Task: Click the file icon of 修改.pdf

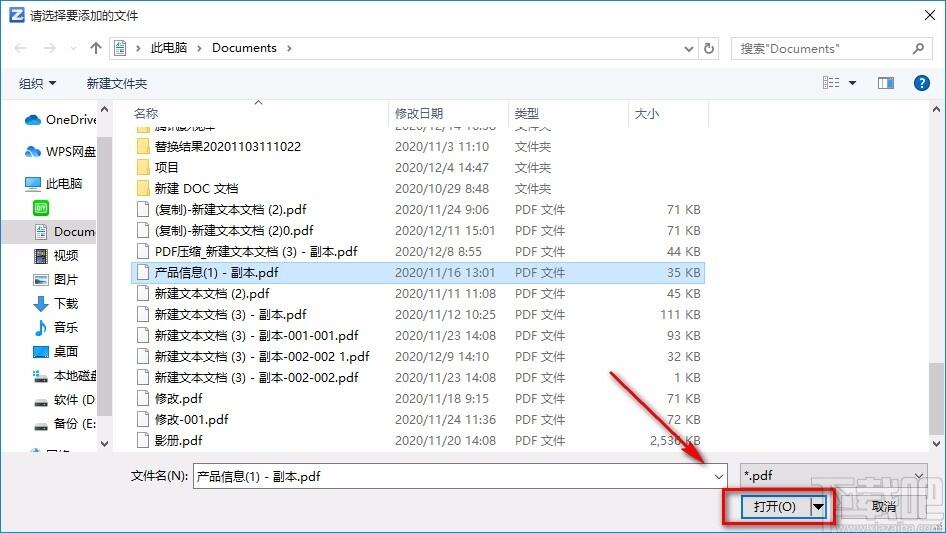Action: click(143, 398)
